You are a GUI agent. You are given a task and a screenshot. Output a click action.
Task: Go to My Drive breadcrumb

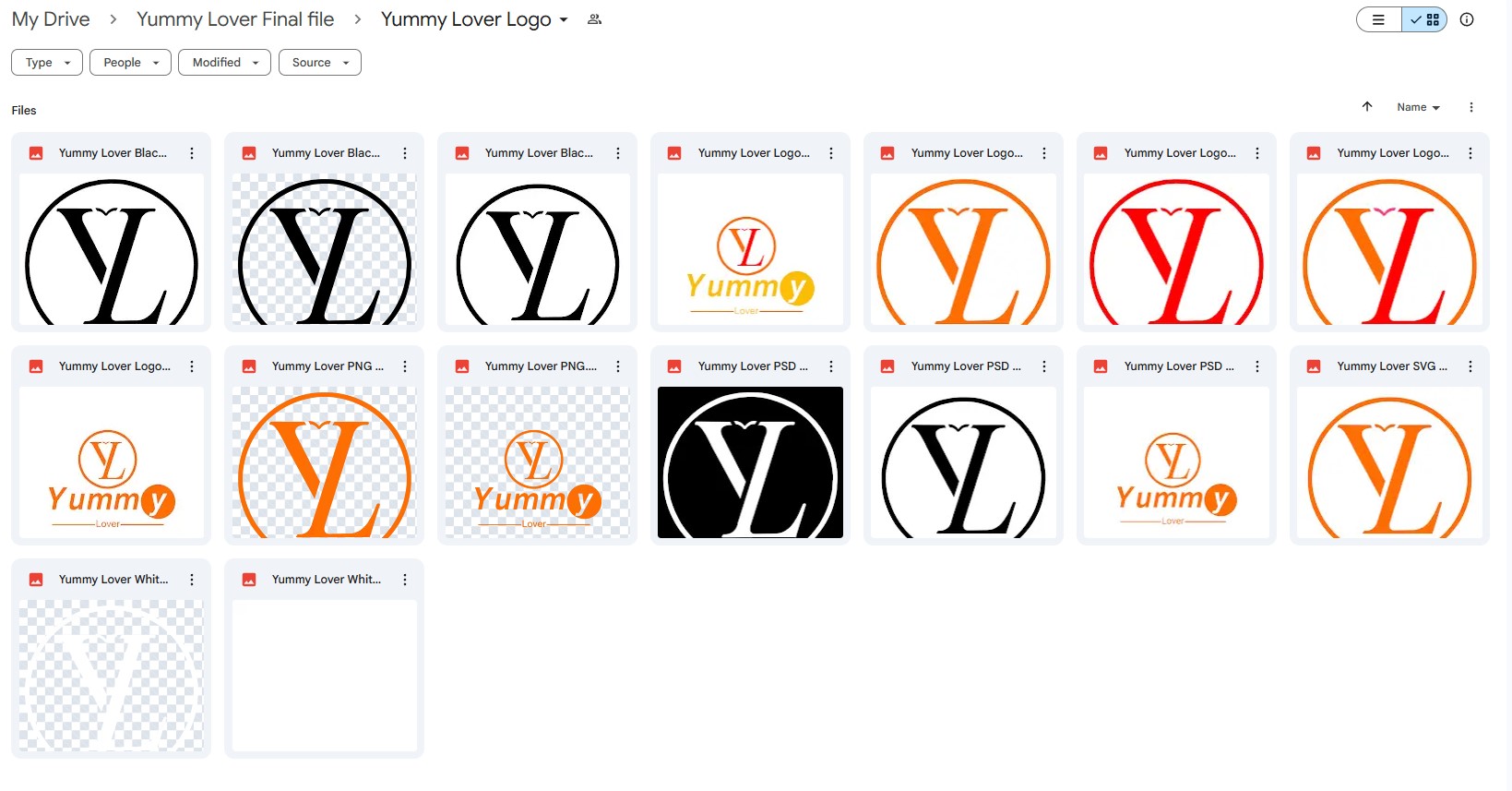[51, 19]
